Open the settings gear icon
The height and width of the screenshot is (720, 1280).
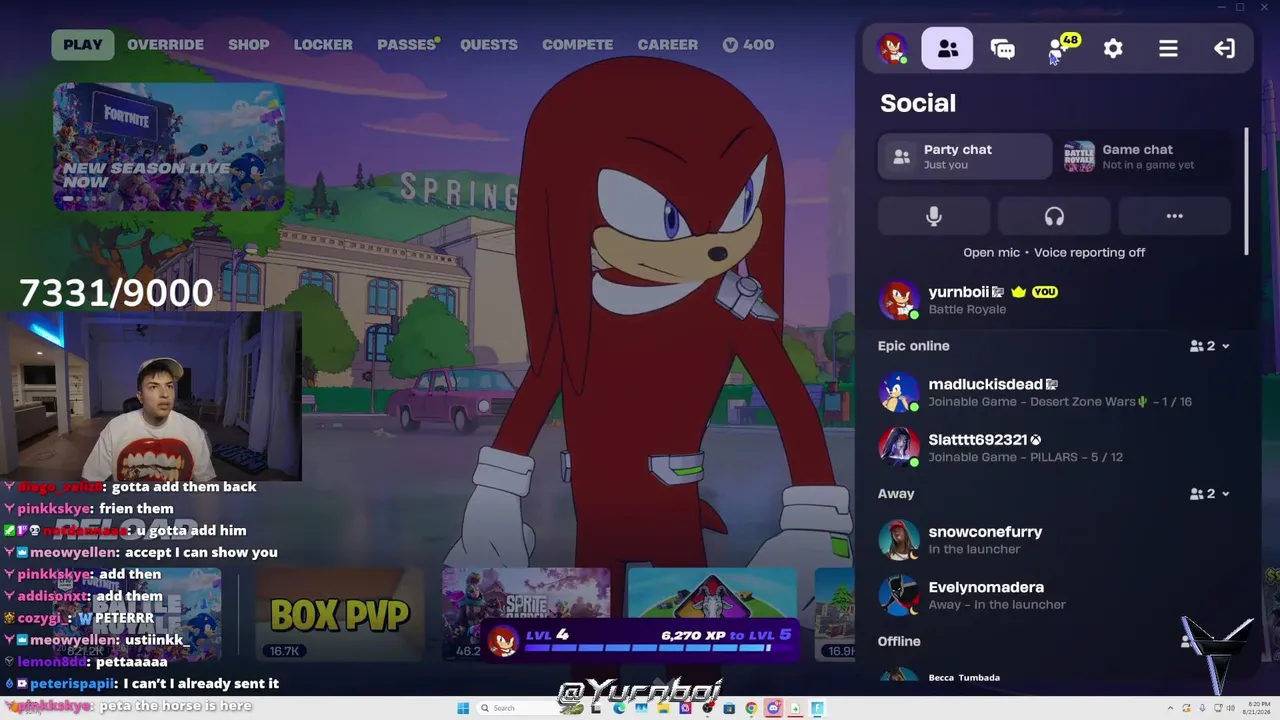point(1113,48)
